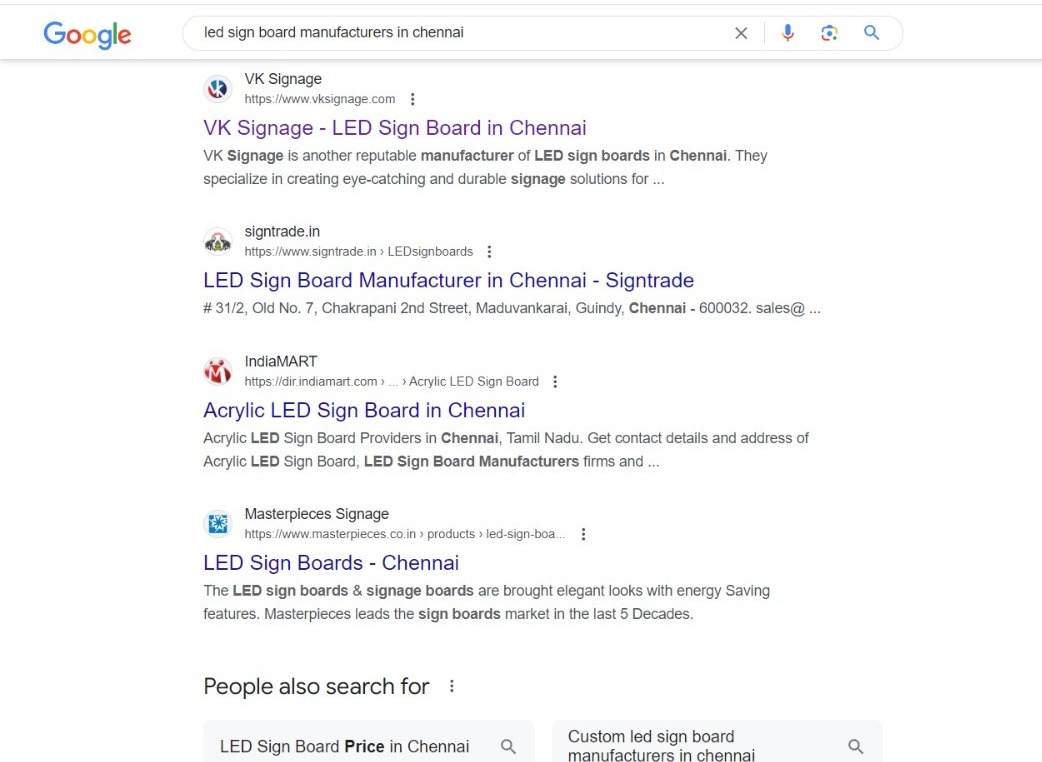1042x762 pixels.
Task: Open LED Sign Boards - Chennai link
Action: (331, 562)
